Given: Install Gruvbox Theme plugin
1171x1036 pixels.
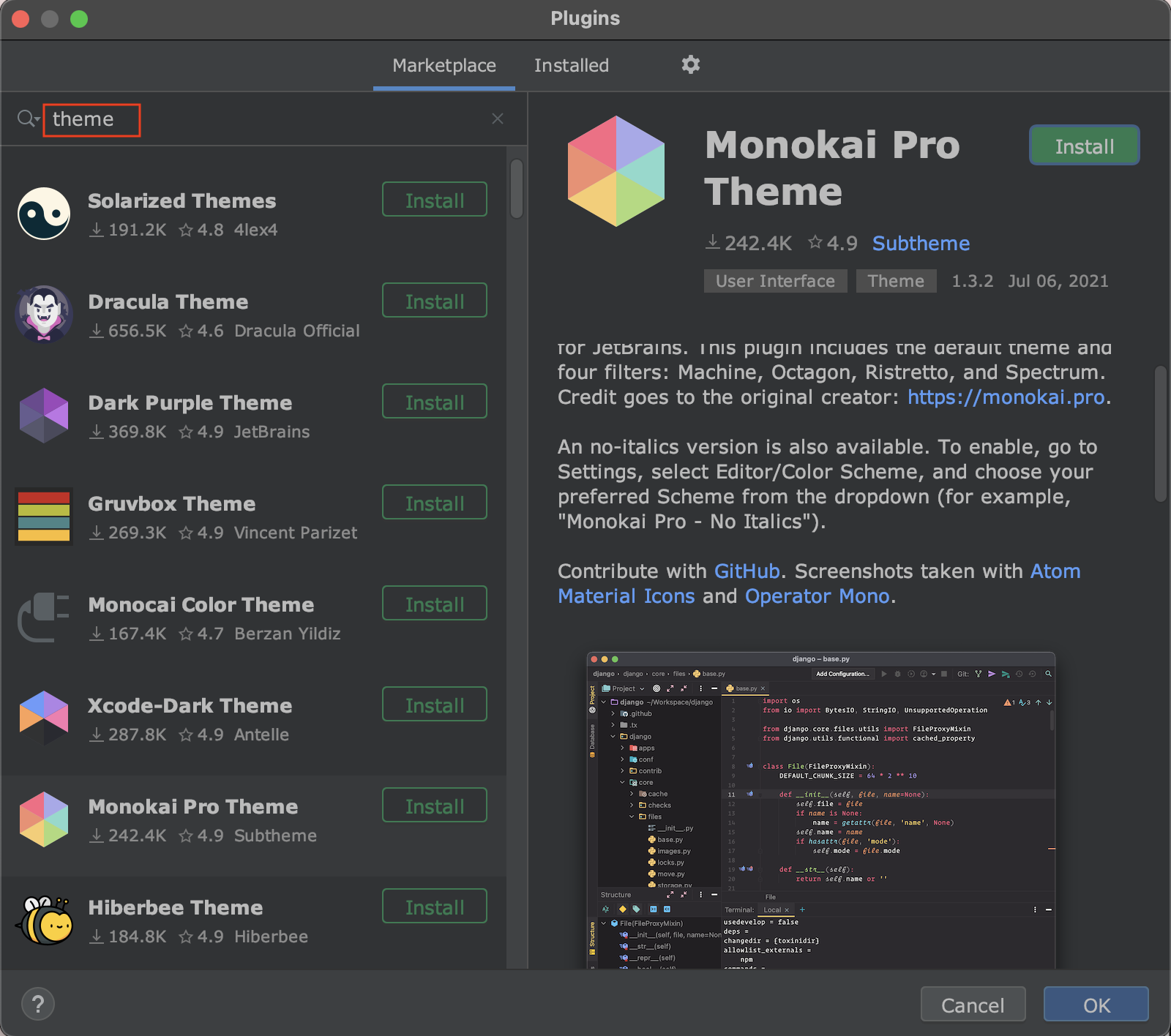Looking at the screenshot, I should pos(435,503).
